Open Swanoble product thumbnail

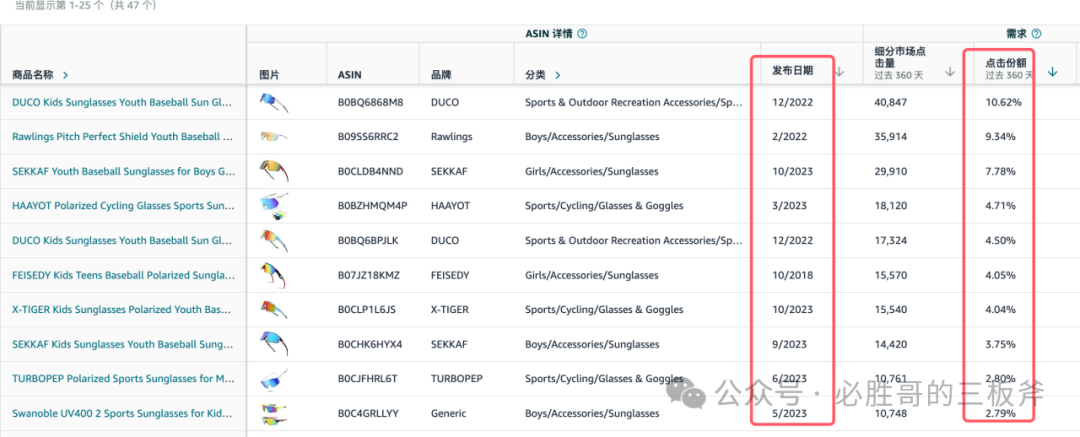273,414
